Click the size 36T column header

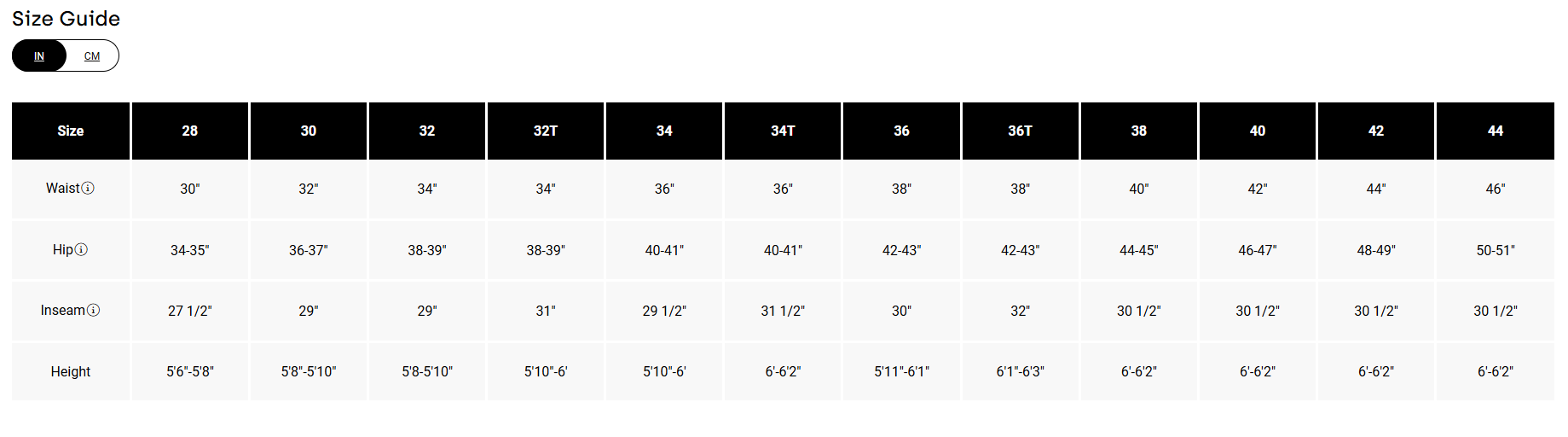coord(1020,131)
